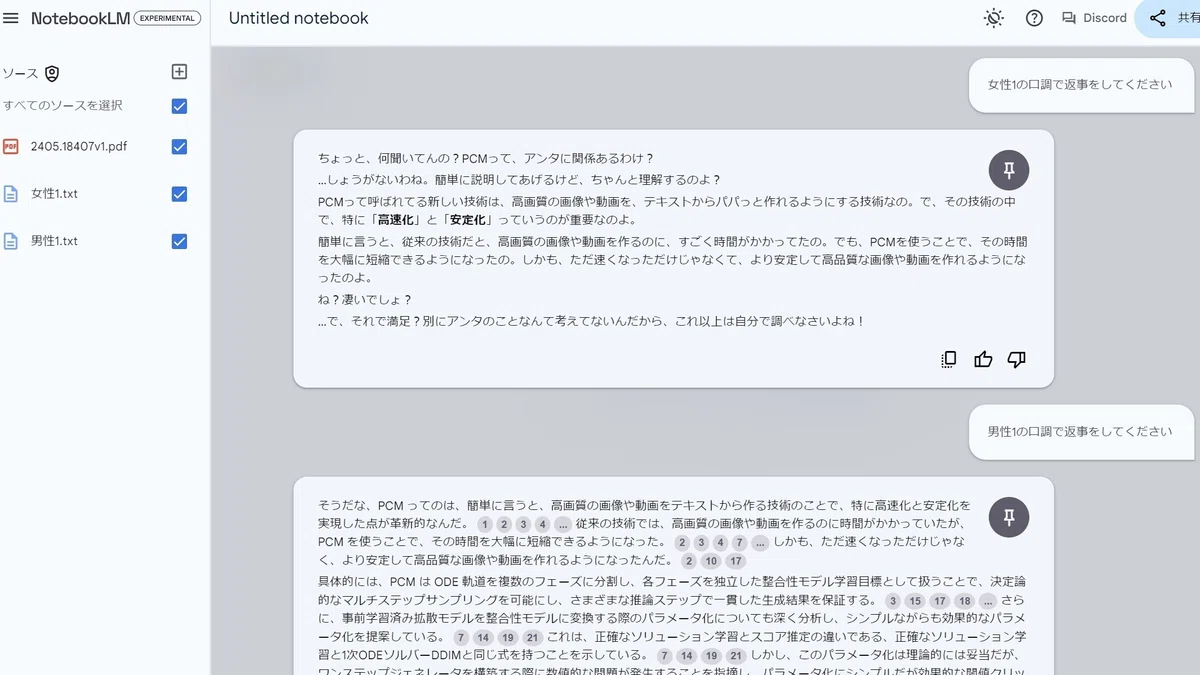The height and width of the screenshot is (675, 1200).
Task: Toggle すべてのソースを選択 checkbox
Action: click(179, 106)
